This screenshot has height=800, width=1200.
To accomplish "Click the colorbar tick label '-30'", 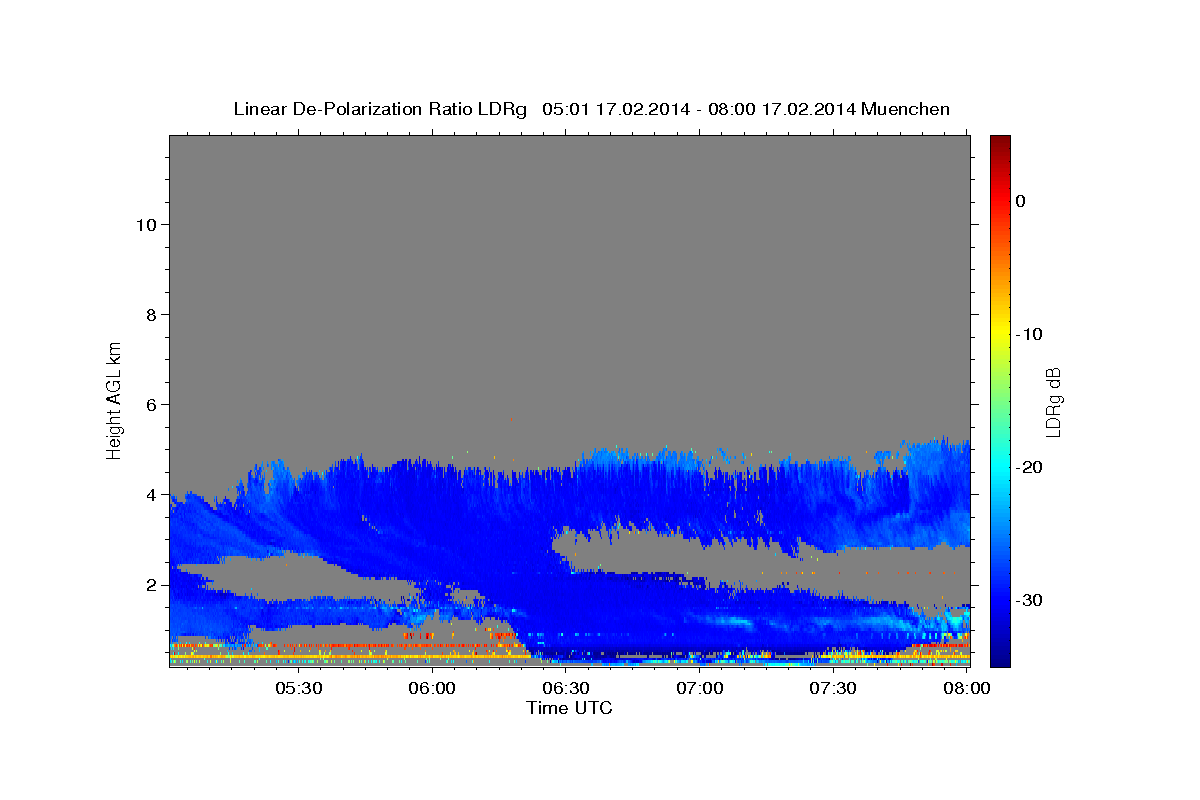I will pos(1030,600).
